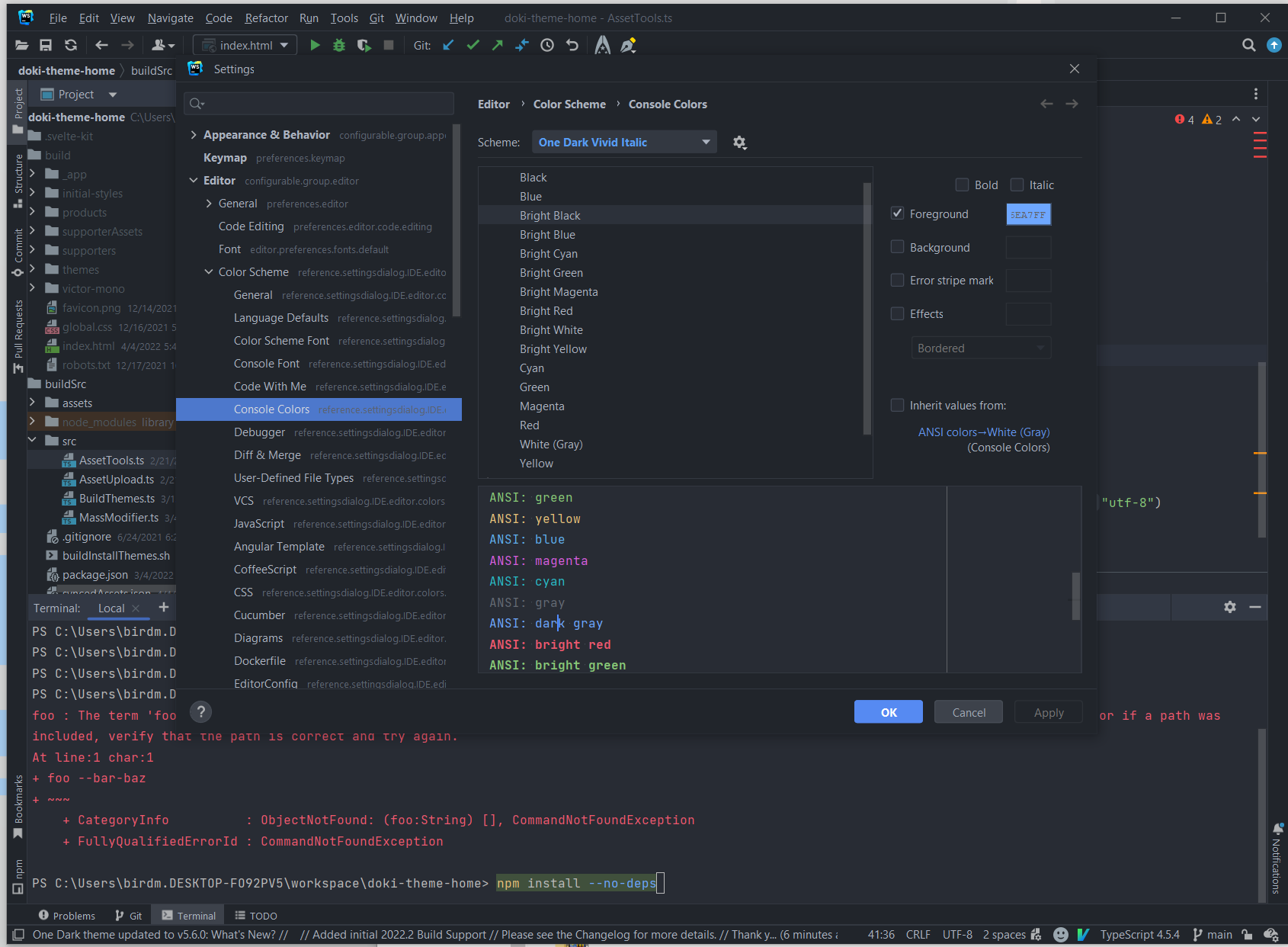Stop the running process with the red square

click(389, 45)
